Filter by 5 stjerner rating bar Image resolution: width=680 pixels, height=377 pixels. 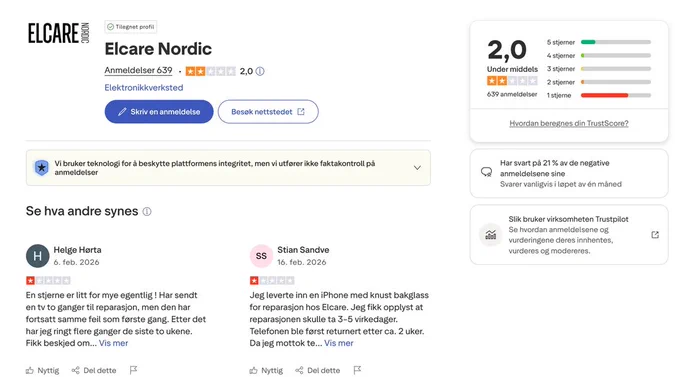coord(599,42)
